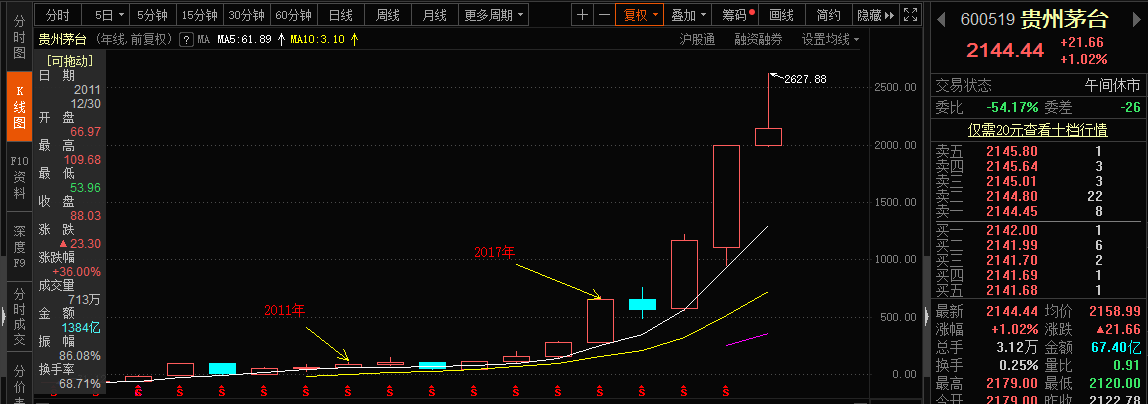The width and height of the screenshot is (1148, 404).
Task: Click the 午间休市 trading status
Action: (1112, 85)
